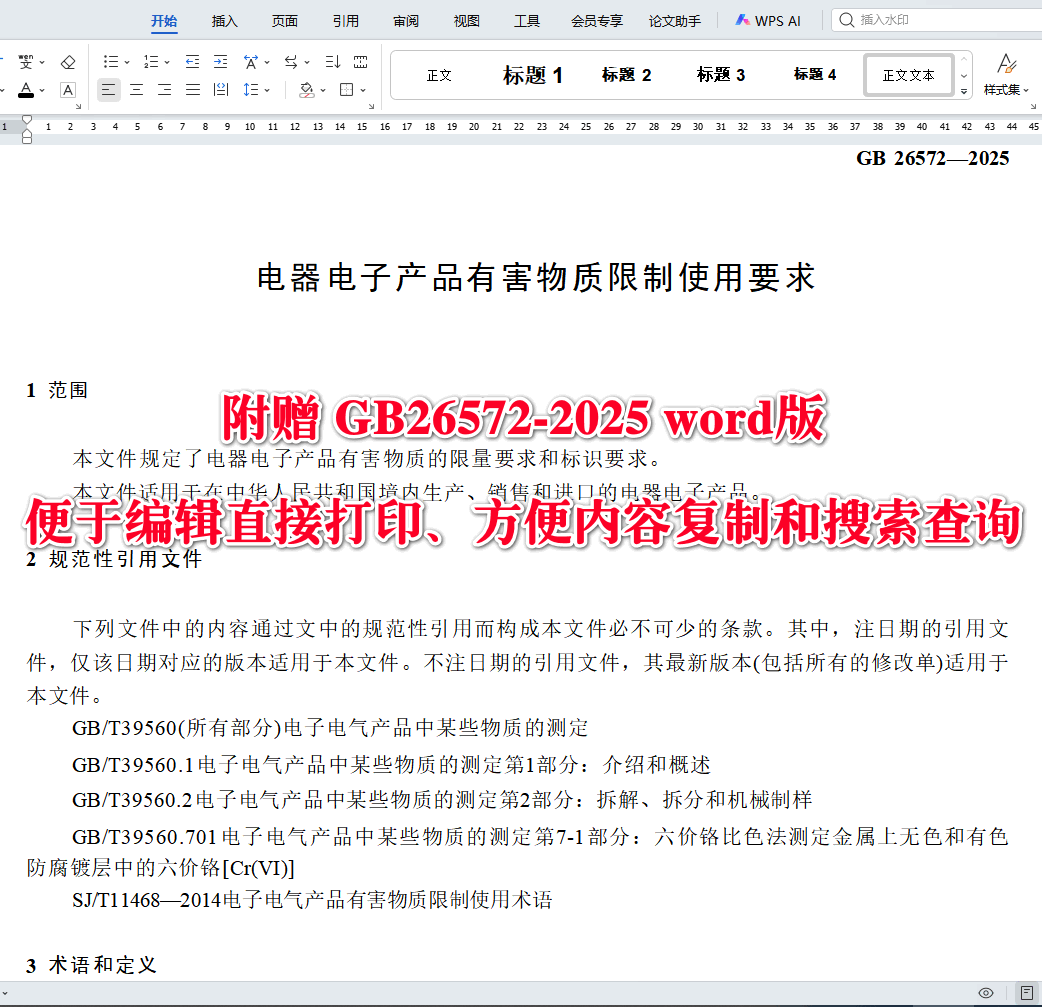Viewport: 1042px width, 1007px height.
Task: Open the font dialog launcher arrow
Action: pyautogui.click(x=78, y=106)
